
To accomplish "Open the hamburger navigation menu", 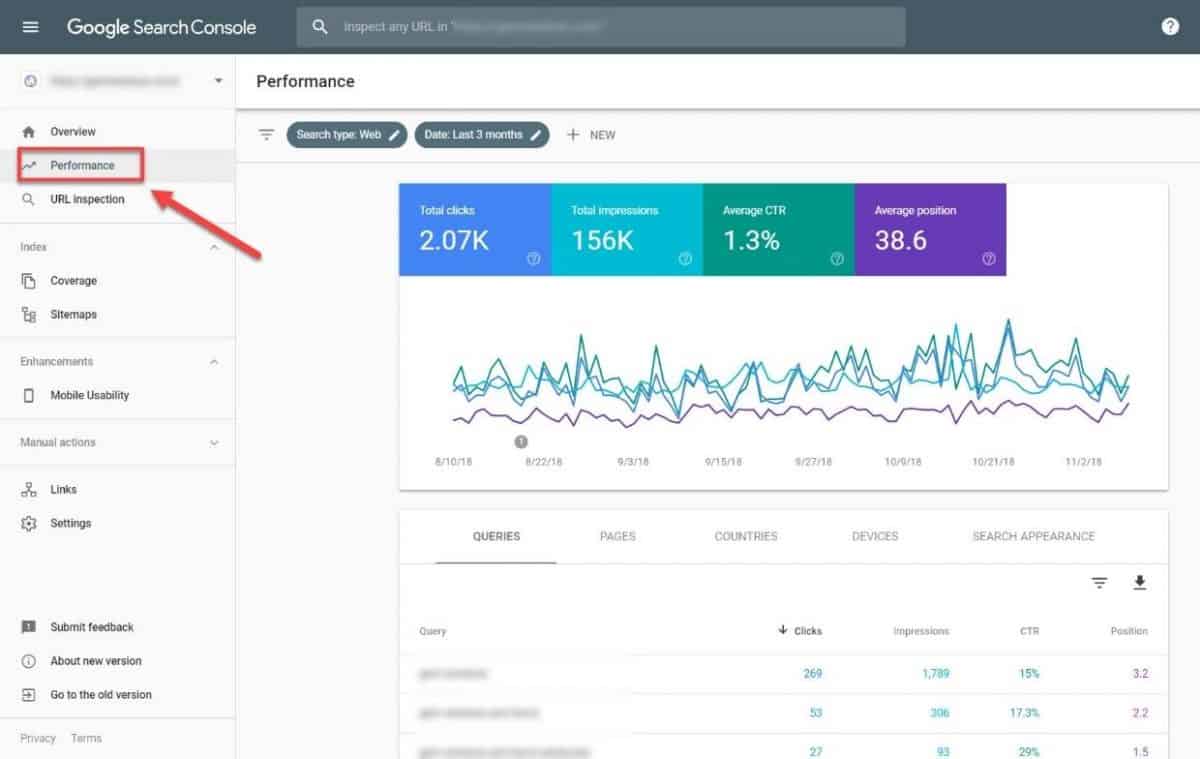I will [30, 27].
